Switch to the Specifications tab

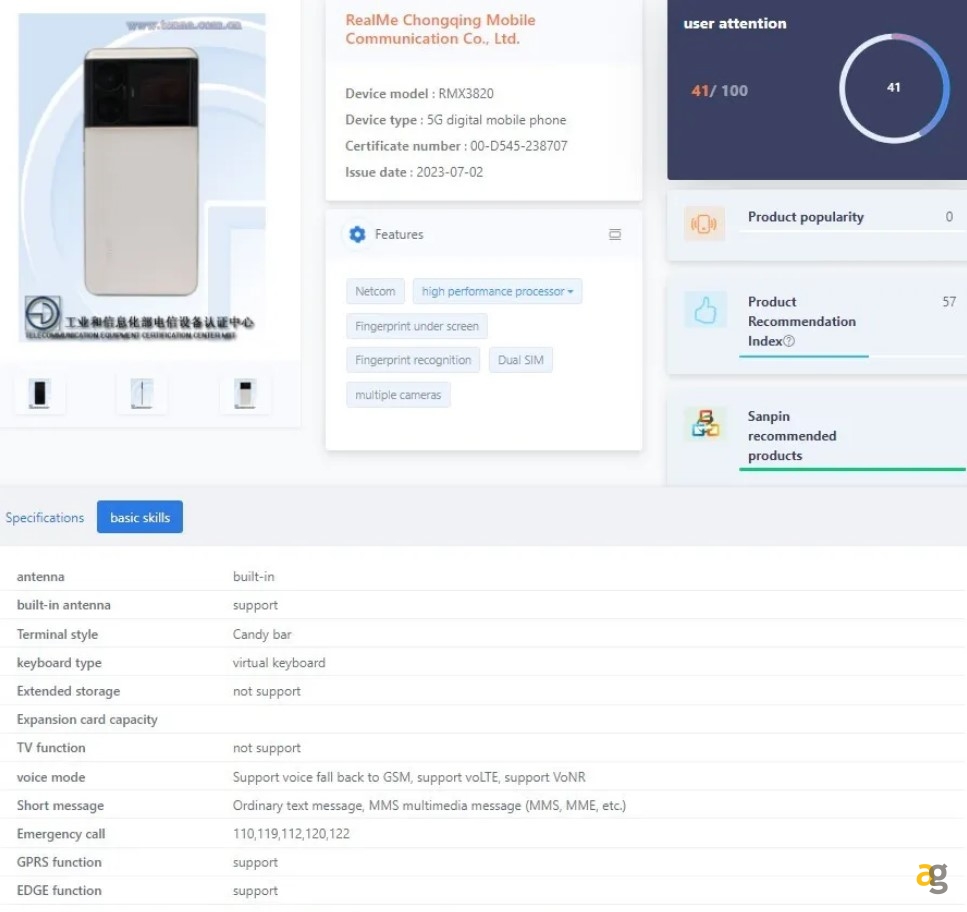(x=44, y=517)
